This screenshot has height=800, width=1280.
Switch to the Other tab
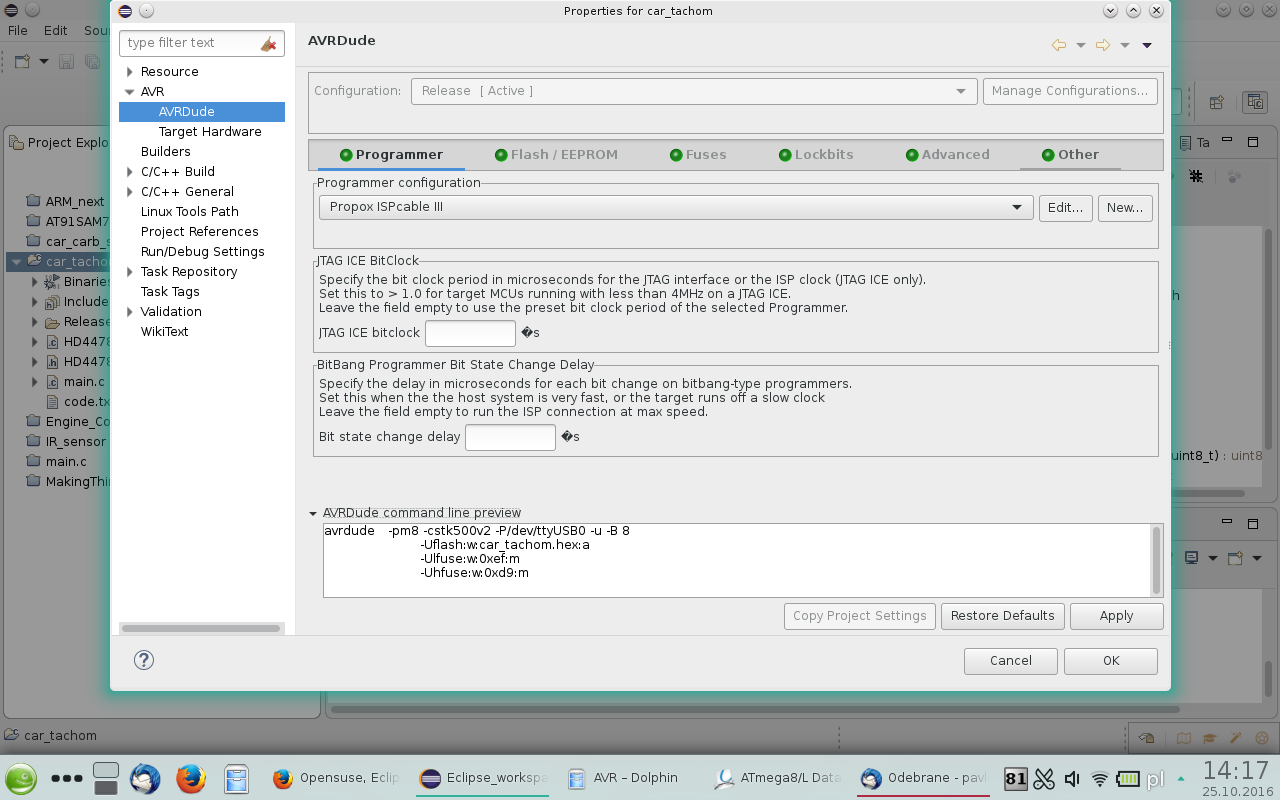click(x=1070, y=155)
